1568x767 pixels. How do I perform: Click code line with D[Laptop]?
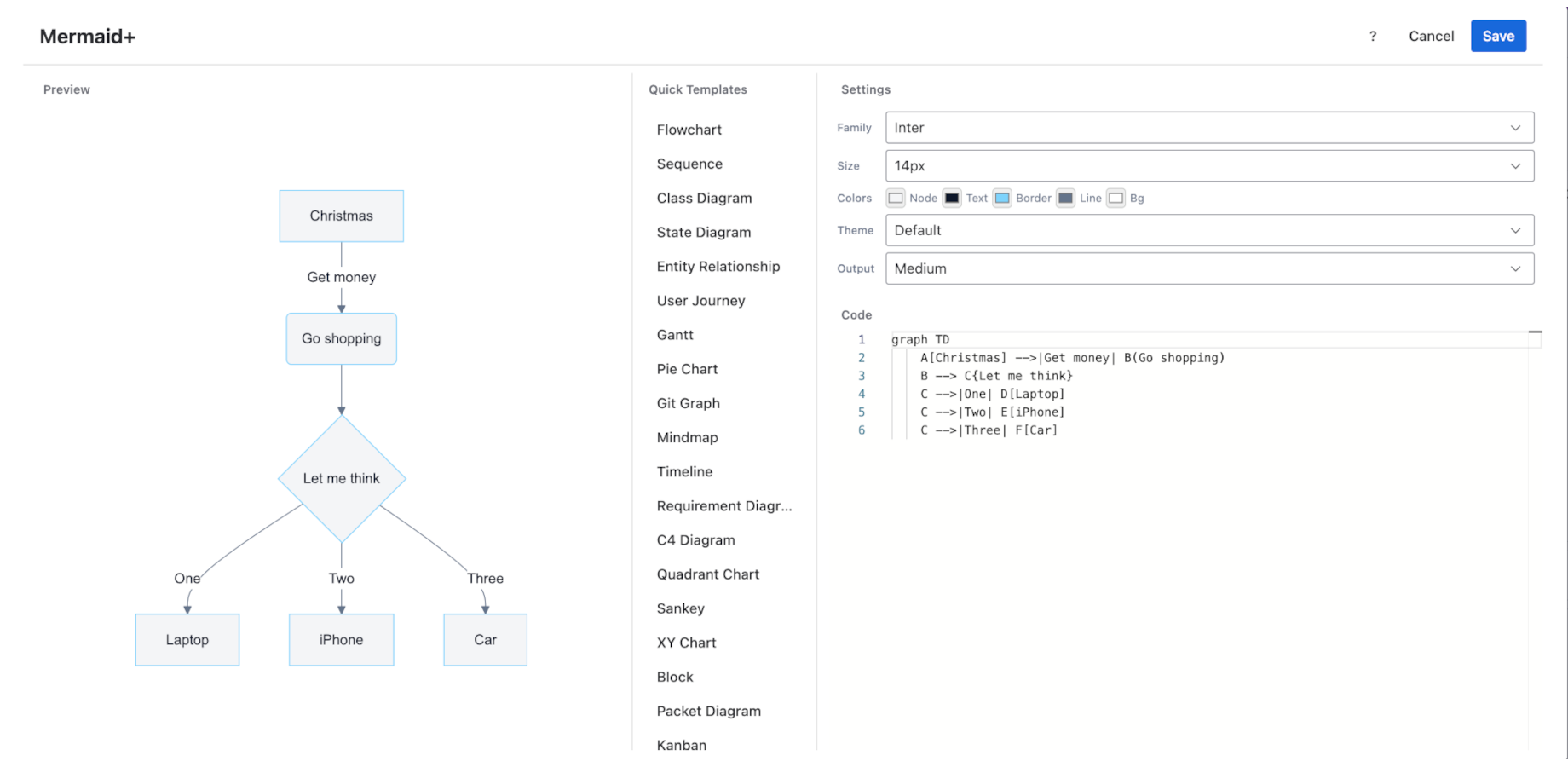(x=993, y=394)
